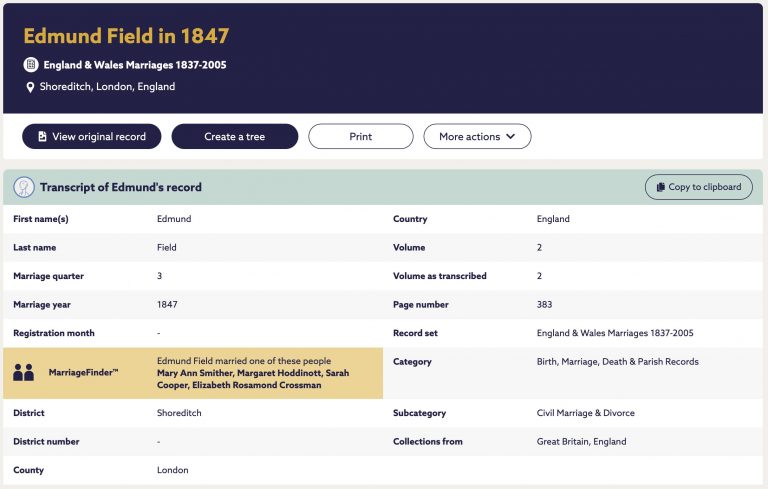Click the document icon in View original record
The image size is (768, 489).
pyautogui.click(x=42, y=136)
